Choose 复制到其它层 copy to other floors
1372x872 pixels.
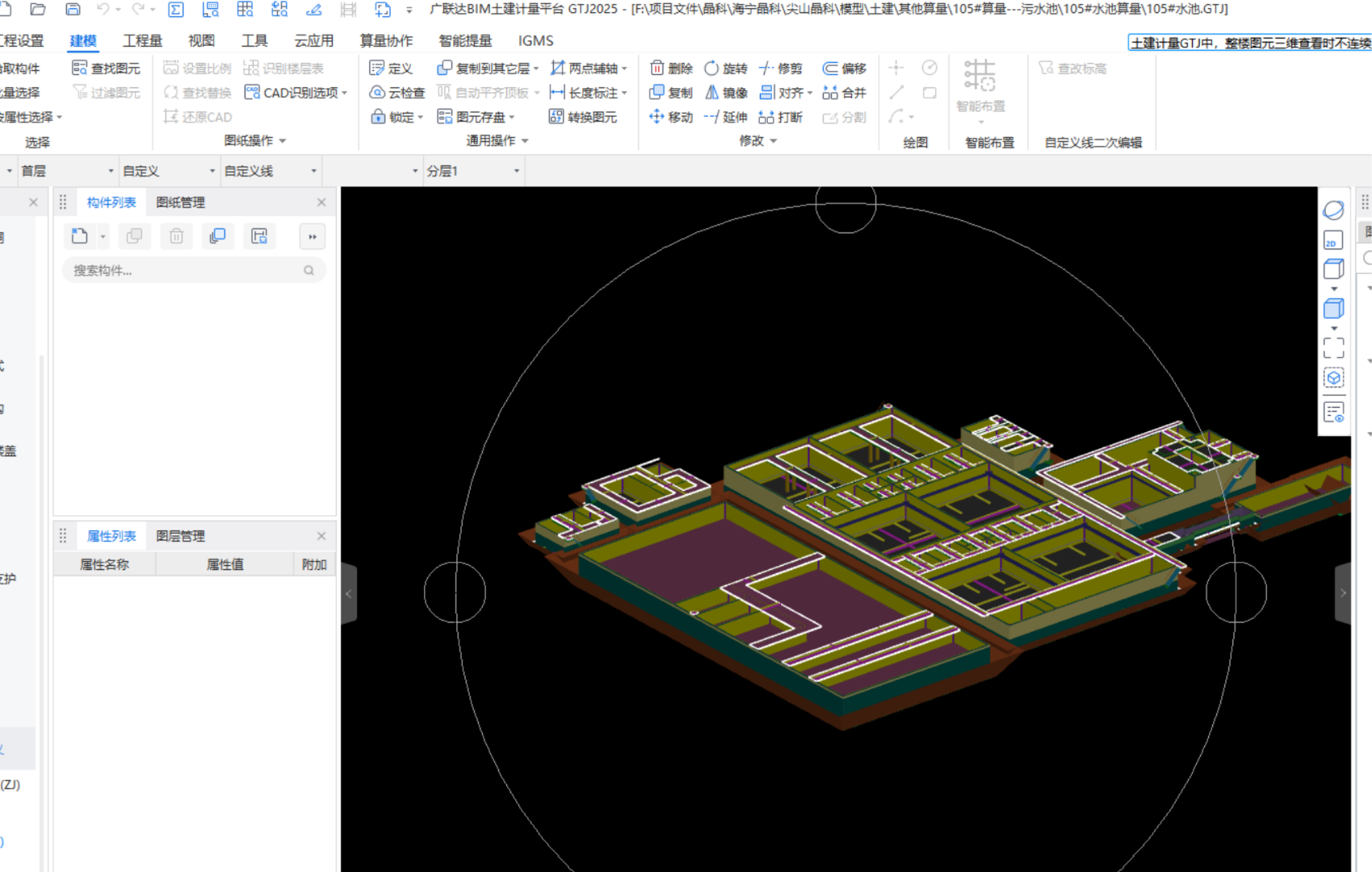click(487, 69)
